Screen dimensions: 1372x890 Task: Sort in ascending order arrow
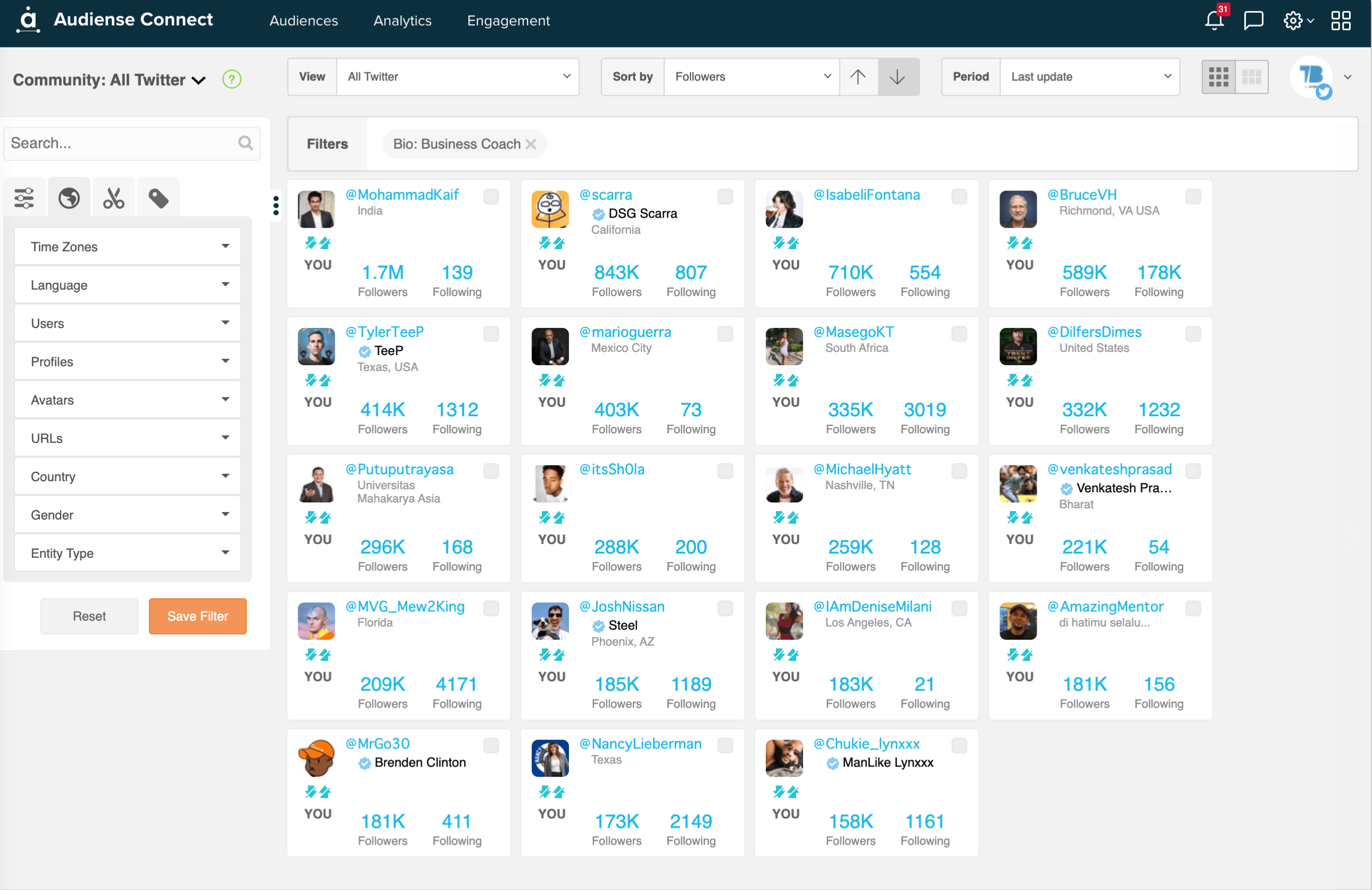[858, 77]
